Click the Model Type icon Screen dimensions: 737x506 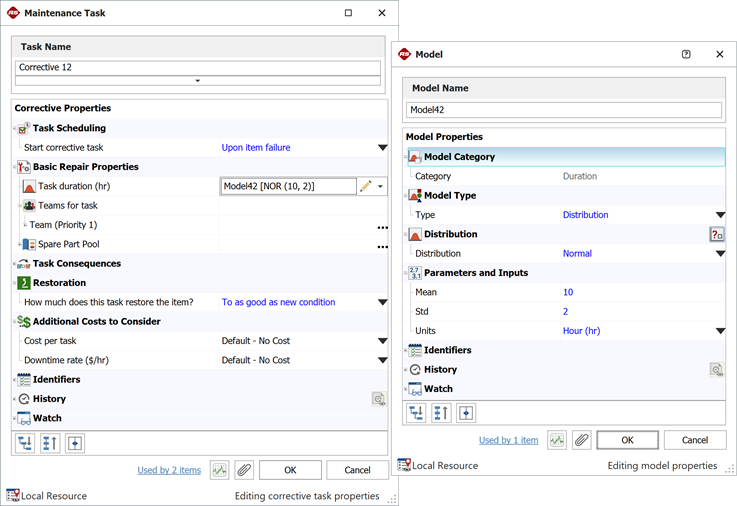(415, 195)
